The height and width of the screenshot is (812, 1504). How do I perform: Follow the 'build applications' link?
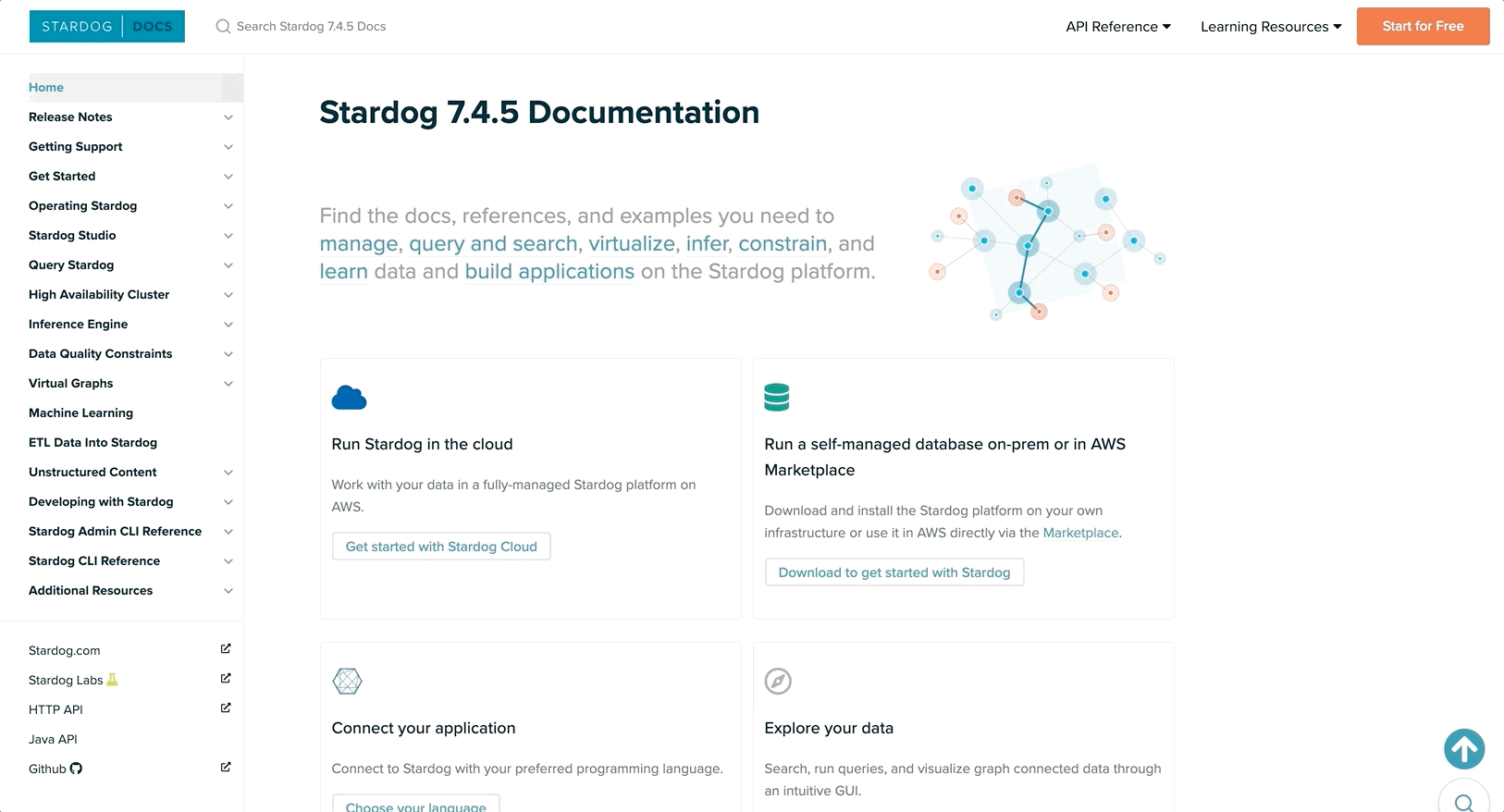click(x=549, y=271)
